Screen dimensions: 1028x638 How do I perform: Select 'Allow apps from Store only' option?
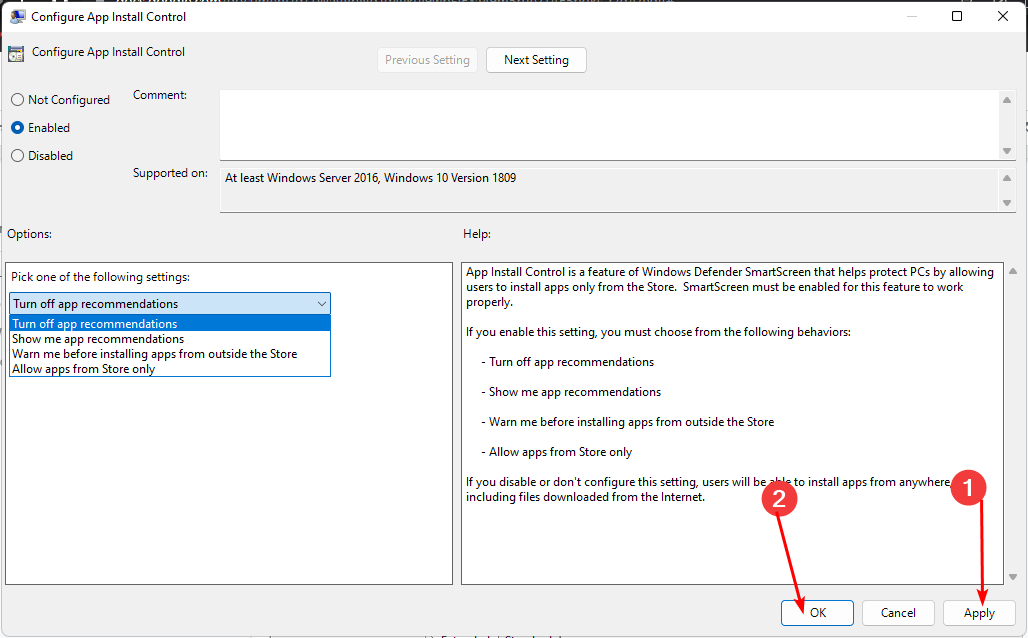[83, 369]
